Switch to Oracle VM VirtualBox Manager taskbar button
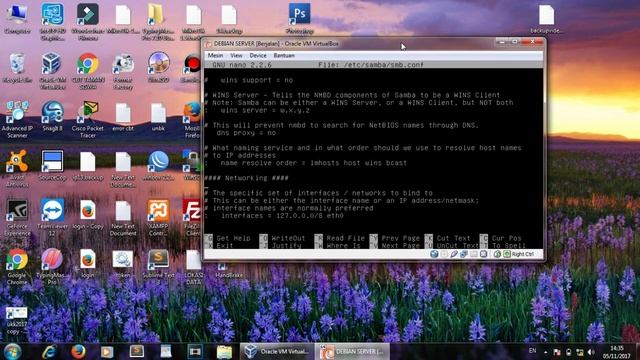 [x=276, y=351]
